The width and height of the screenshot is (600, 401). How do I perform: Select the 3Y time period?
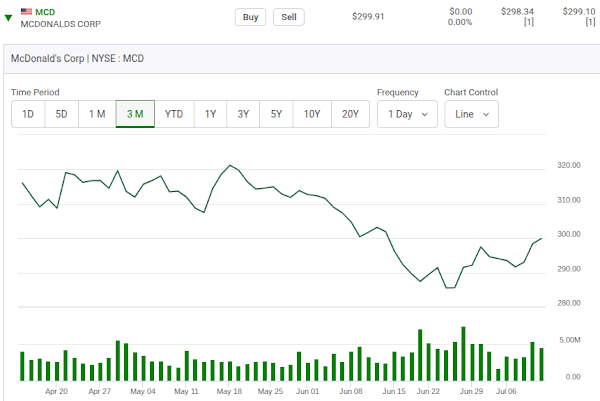point(243,114)
